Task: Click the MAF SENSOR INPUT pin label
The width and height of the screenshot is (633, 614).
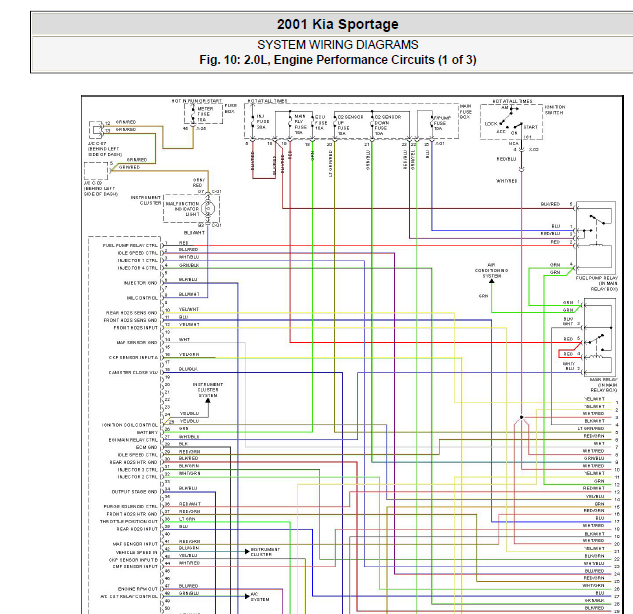Action: 134,544
